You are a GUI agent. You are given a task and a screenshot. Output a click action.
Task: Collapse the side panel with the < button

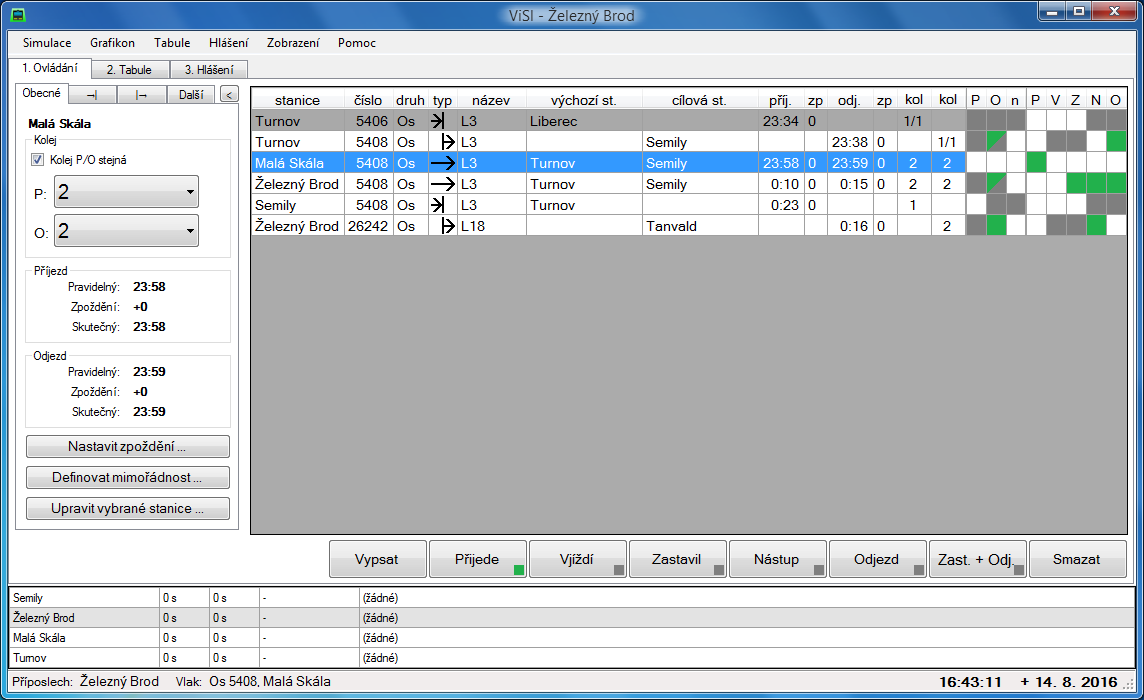point(229,95)
